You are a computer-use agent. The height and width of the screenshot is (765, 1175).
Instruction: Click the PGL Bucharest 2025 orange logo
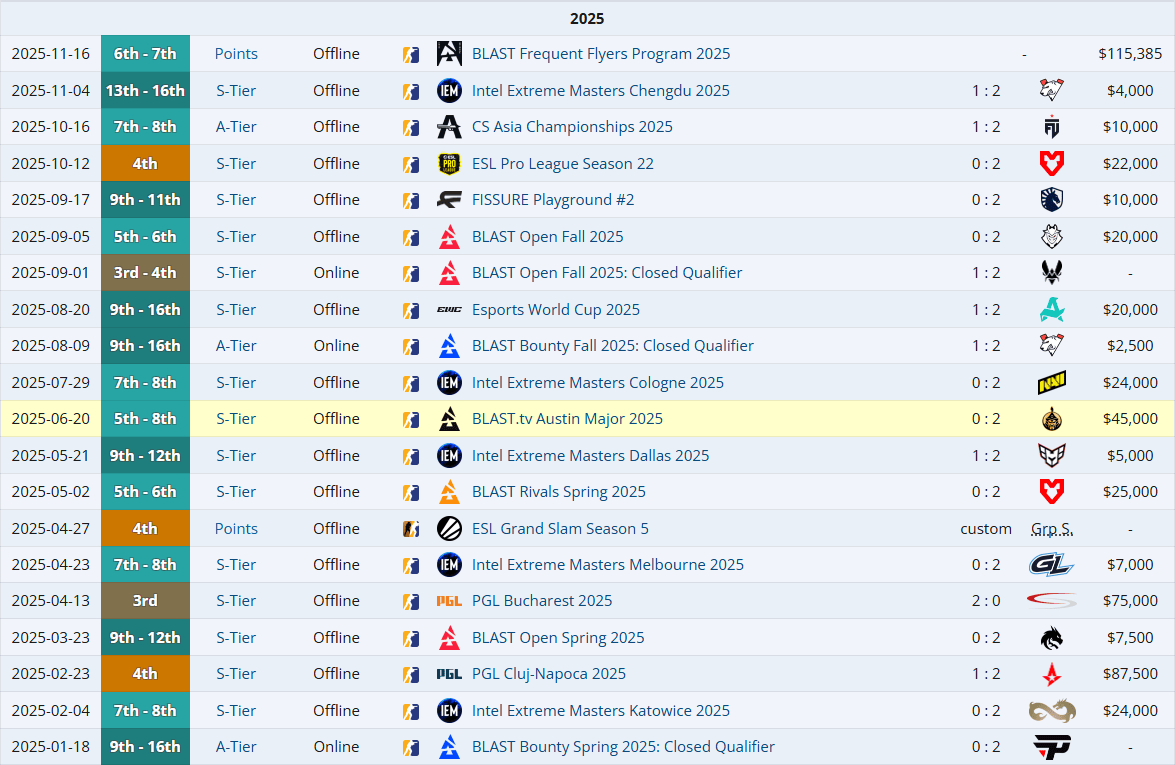(449, 601)
